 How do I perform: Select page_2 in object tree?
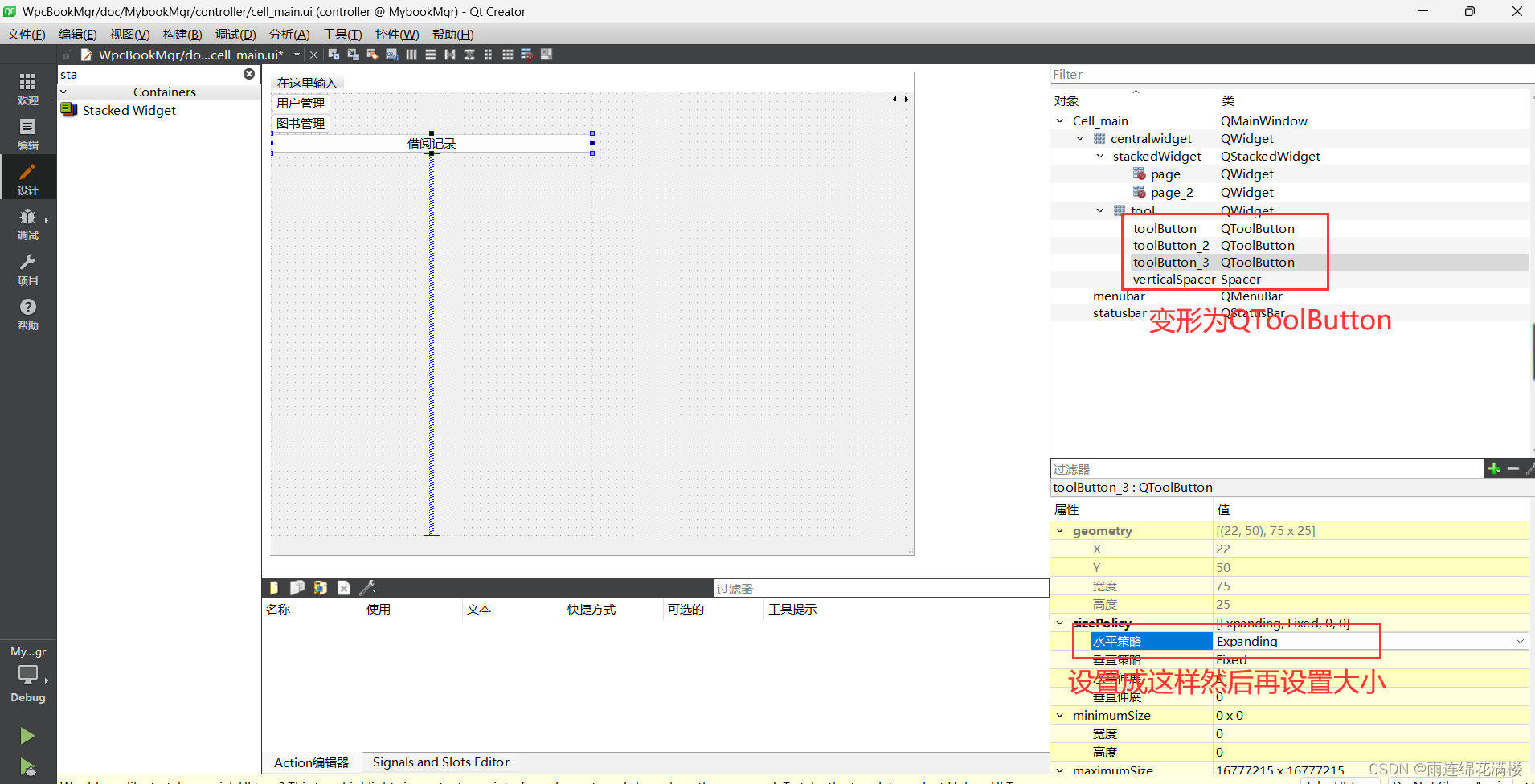click(1172, 193)
